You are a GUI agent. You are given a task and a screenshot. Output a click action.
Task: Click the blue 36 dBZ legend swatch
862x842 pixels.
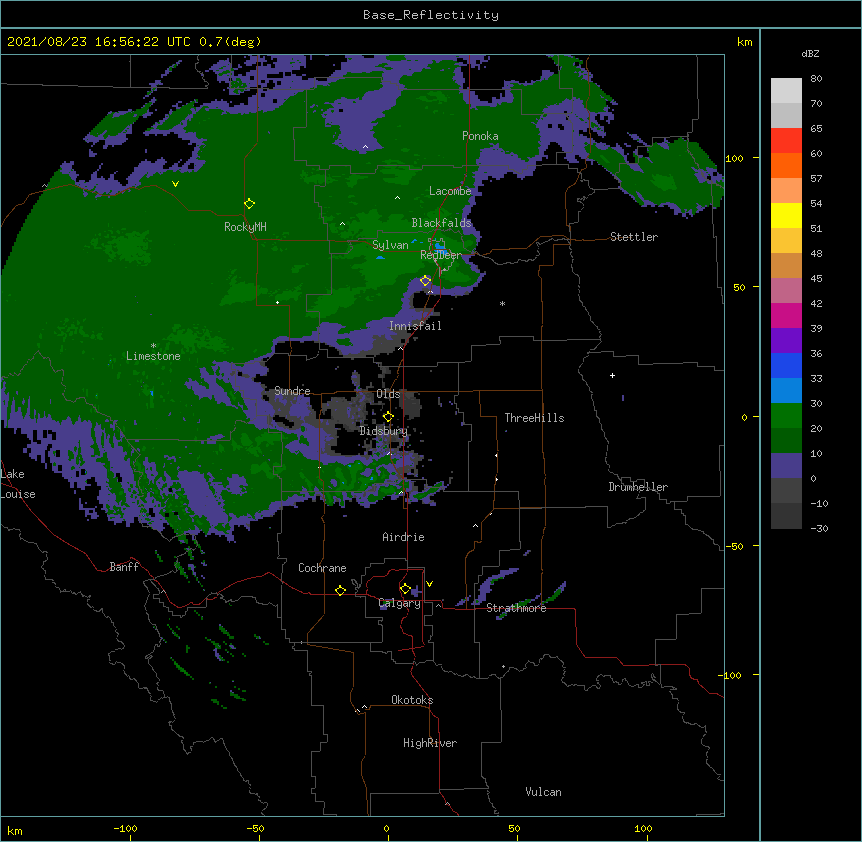coord(786,365)
